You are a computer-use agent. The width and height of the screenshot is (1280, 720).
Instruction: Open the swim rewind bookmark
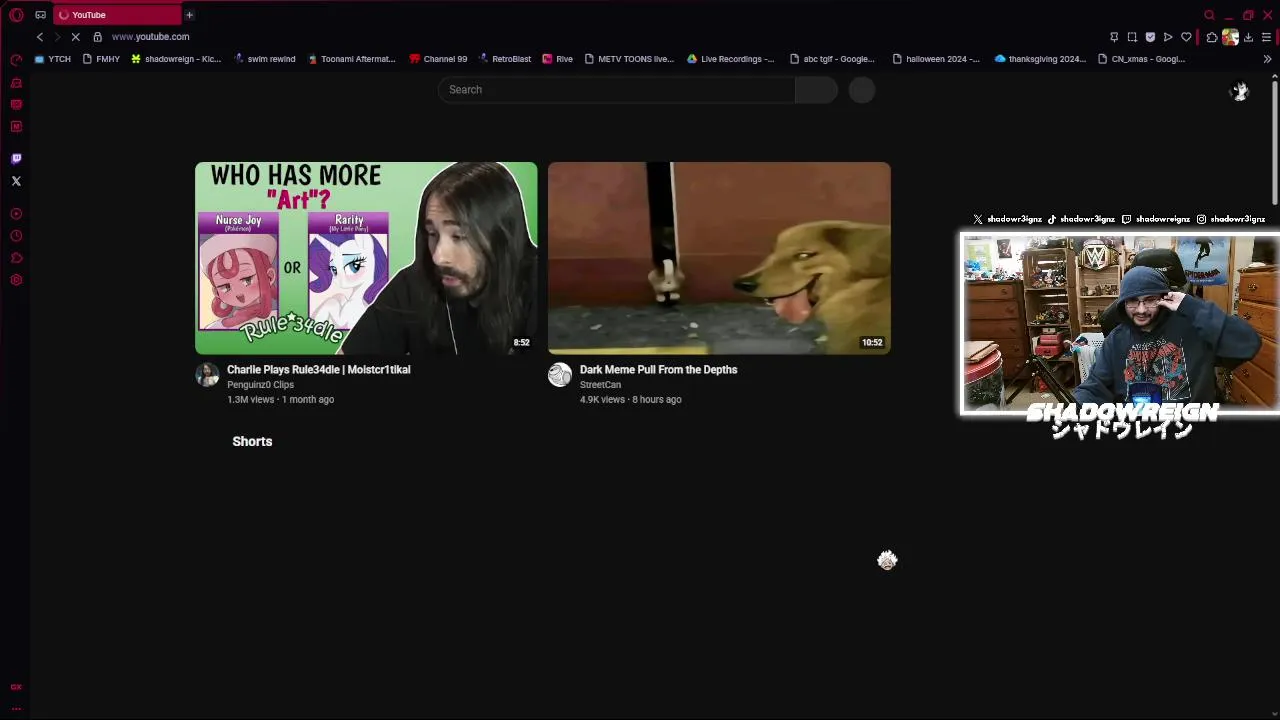pyautogui.click(x=264, y=59)
